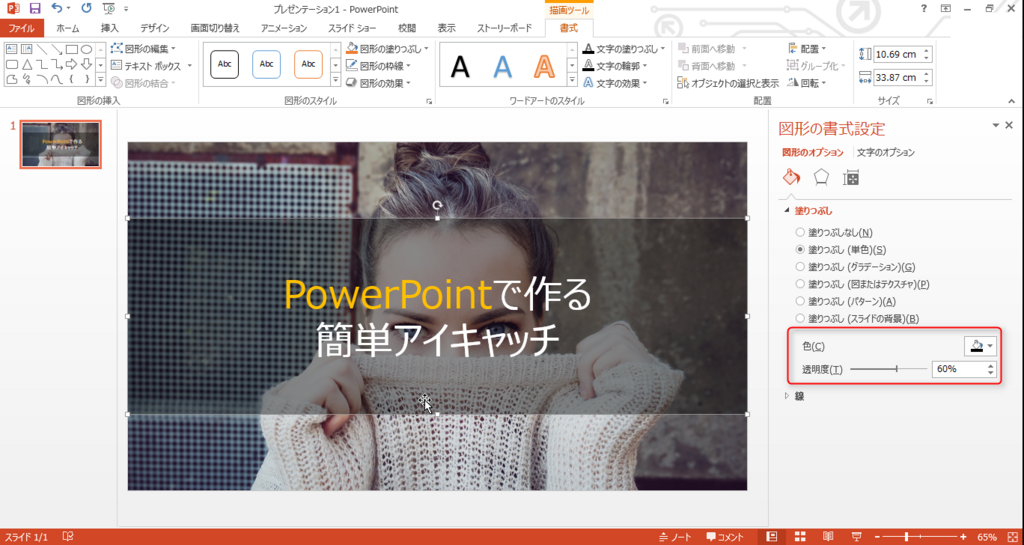Save the presentation via the quick access icon

pos(35,8)
